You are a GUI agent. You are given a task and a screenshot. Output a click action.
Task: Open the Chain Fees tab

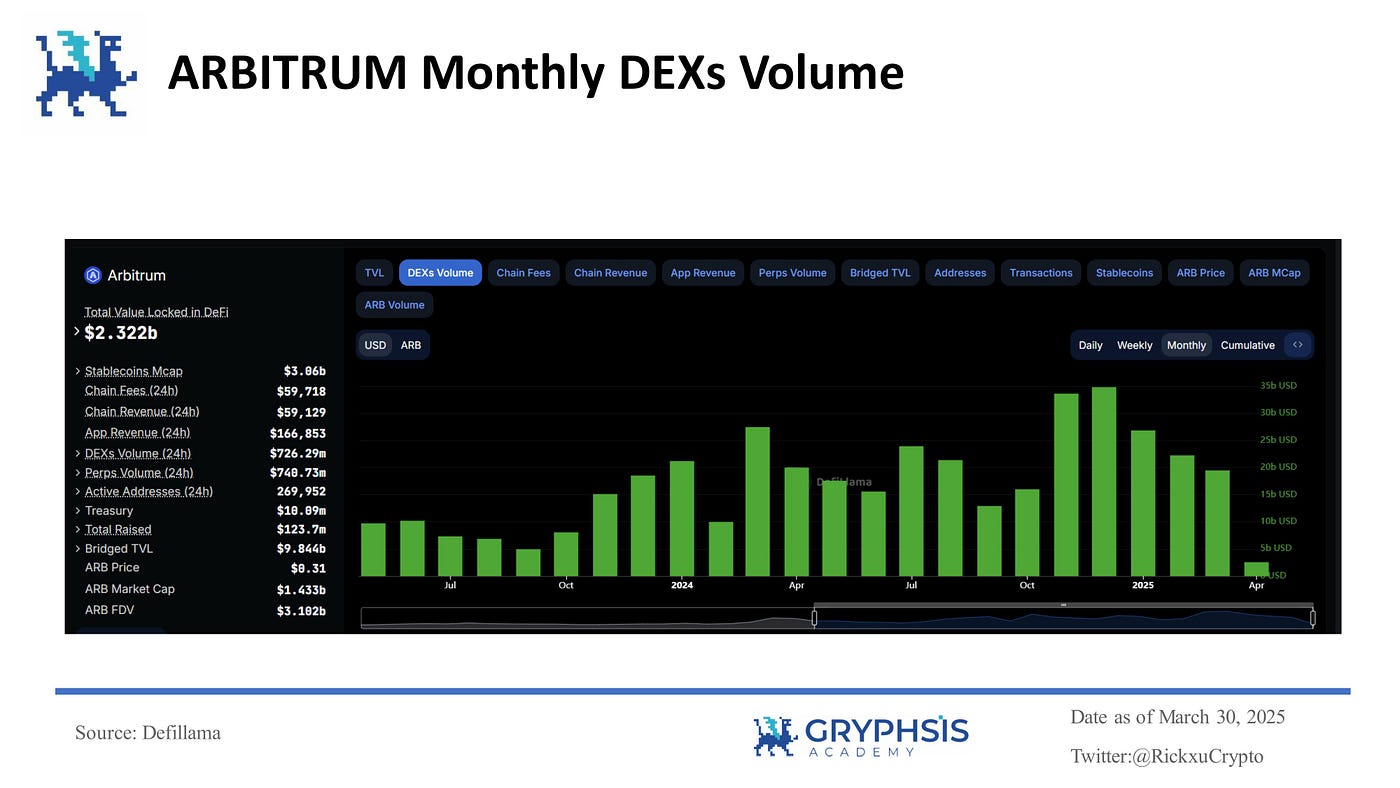click(524, 273)
